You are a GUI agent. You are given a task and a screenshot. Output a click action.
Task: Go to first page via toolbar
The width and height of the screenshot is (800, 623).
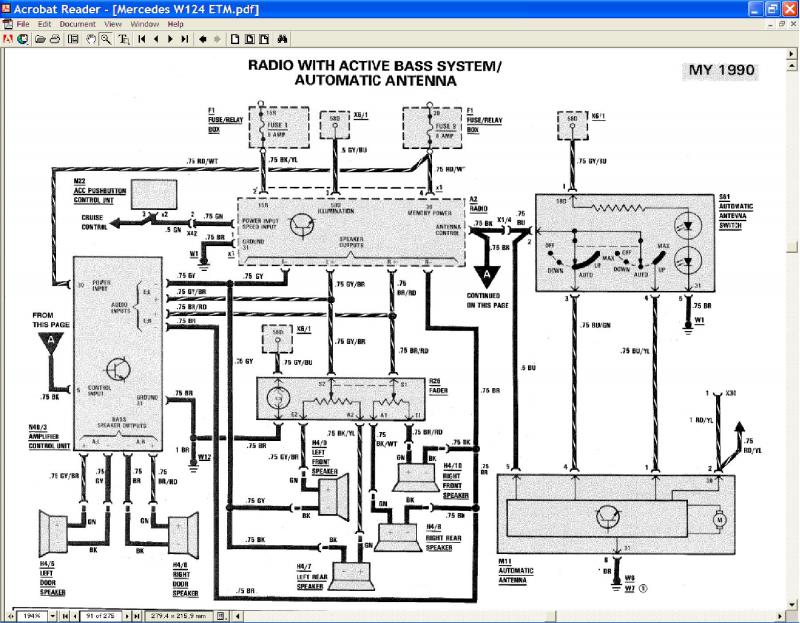[x=142, y=39]
